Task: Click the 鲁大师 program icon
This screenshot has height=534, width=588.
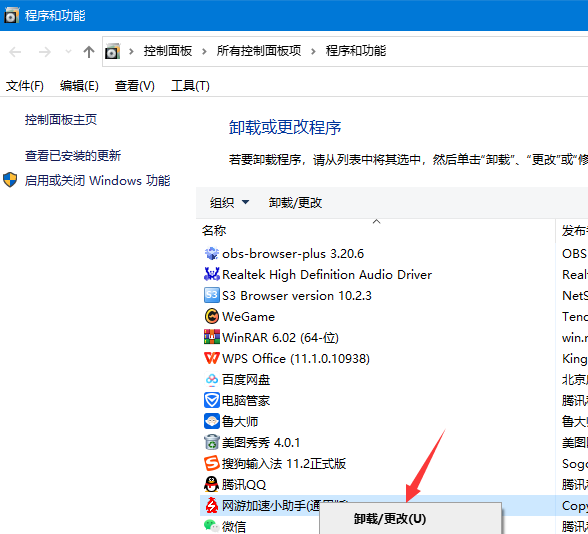Action: click(212, 421)
